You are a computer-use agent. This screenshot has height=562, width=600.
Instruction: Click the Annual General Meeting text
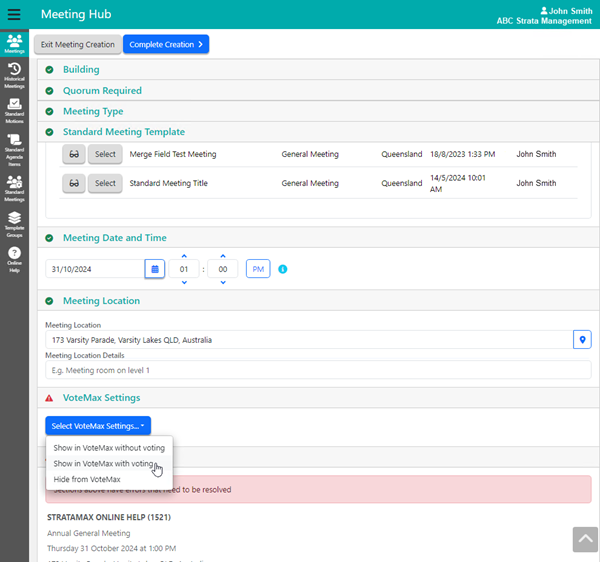tap(88, 533)
